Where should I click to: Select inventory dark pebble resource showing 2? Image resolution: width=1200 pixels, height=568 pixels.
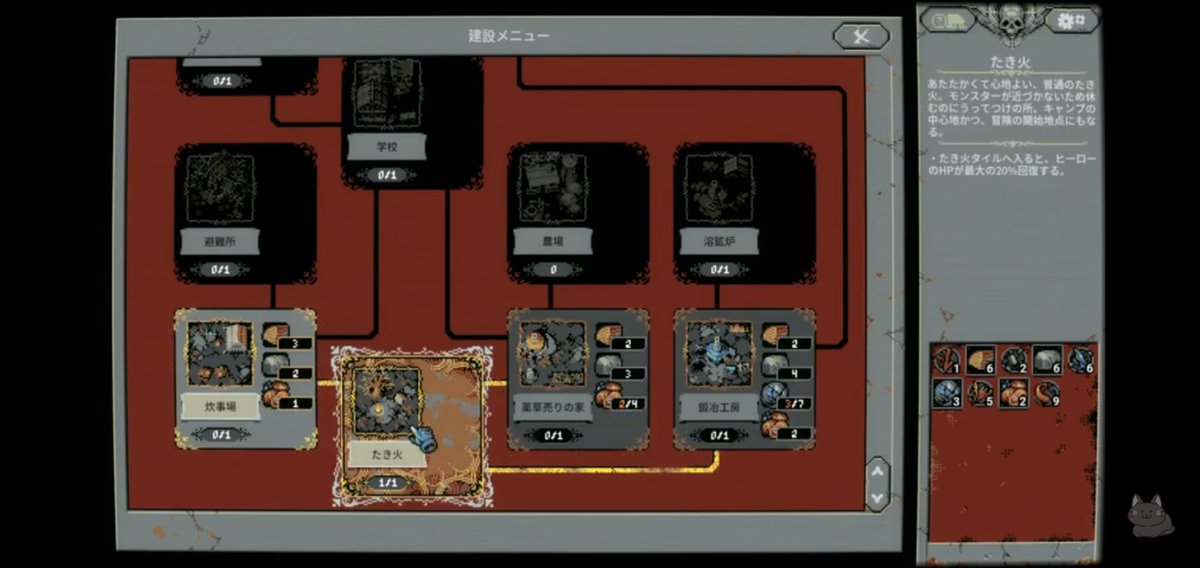[x=1013, y=360]
